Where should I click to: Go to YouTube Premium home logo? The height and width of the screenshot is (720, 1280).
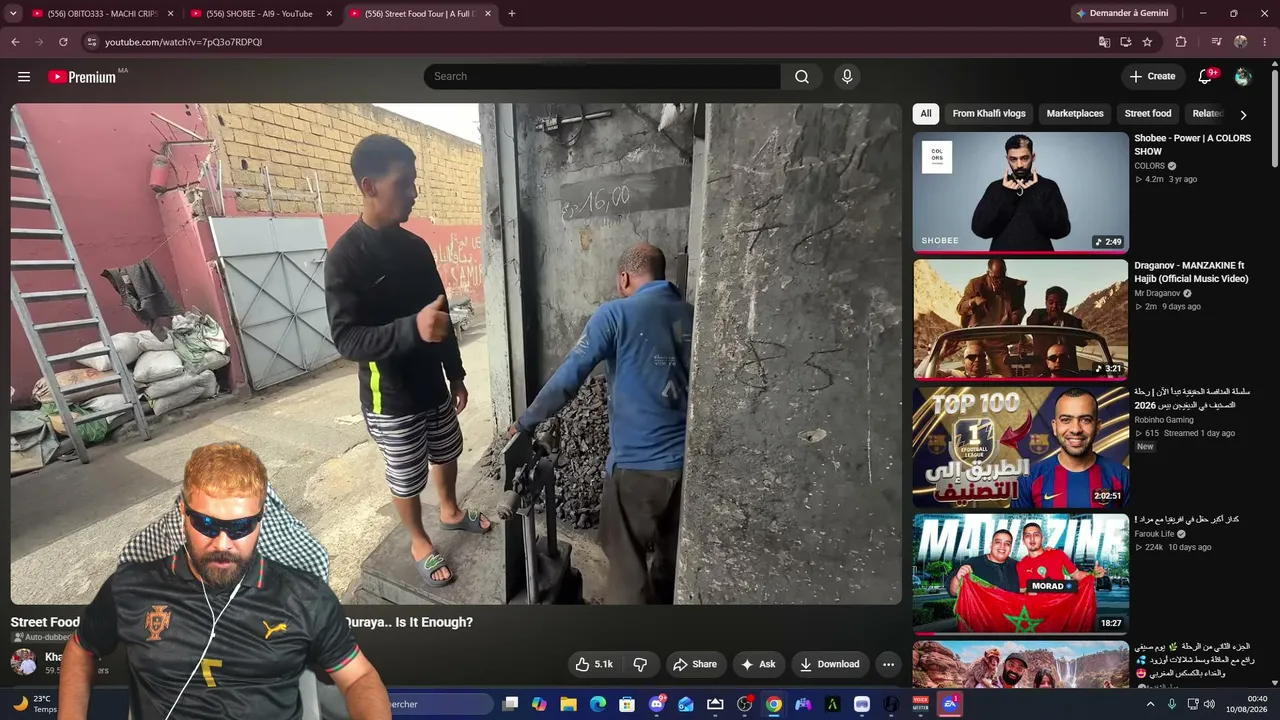[x=82, y=77]
